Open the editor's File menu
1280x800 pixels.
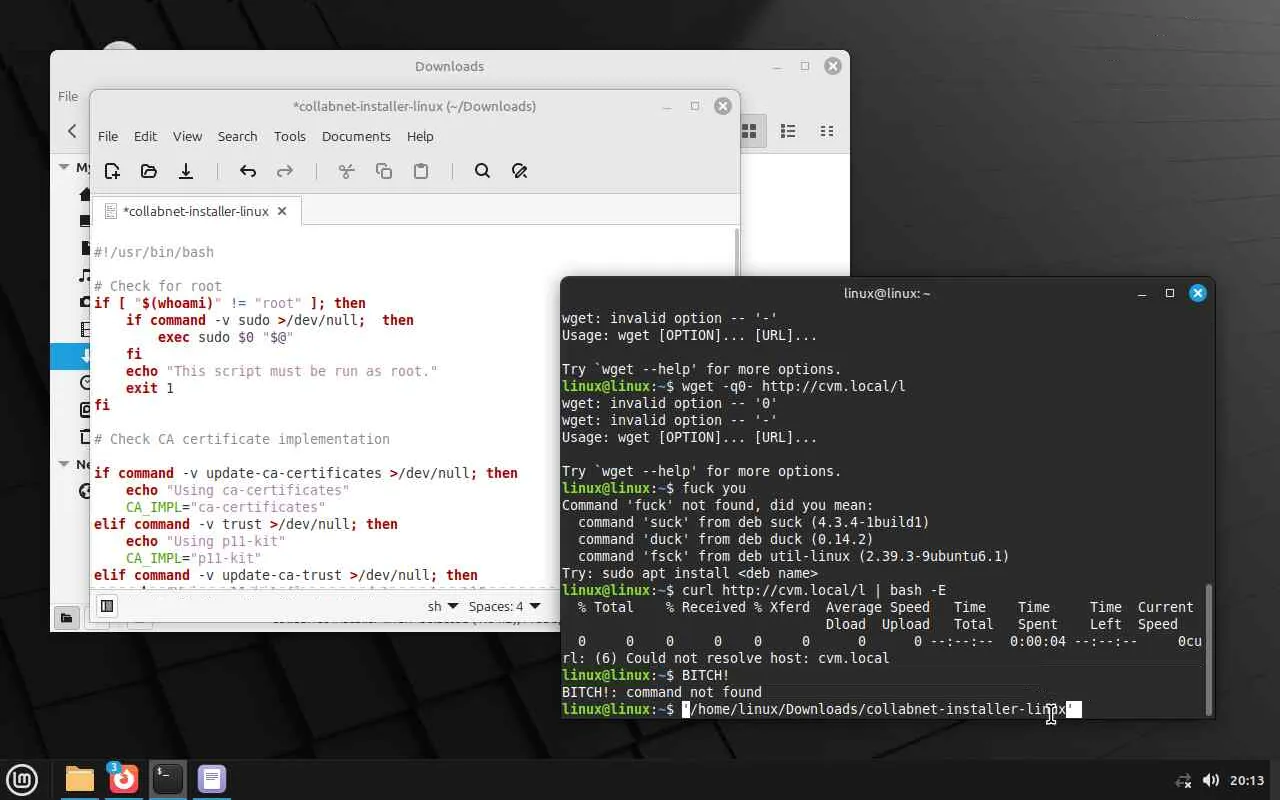[108, 136]
